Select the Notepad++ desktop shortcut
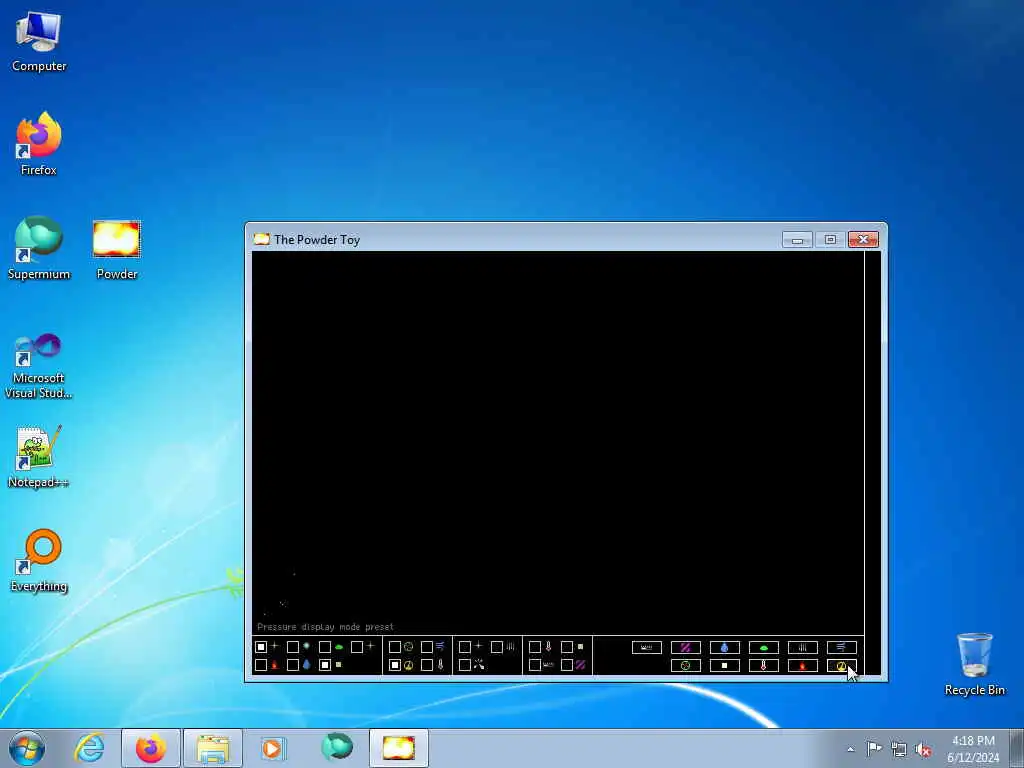 [39, 456]
